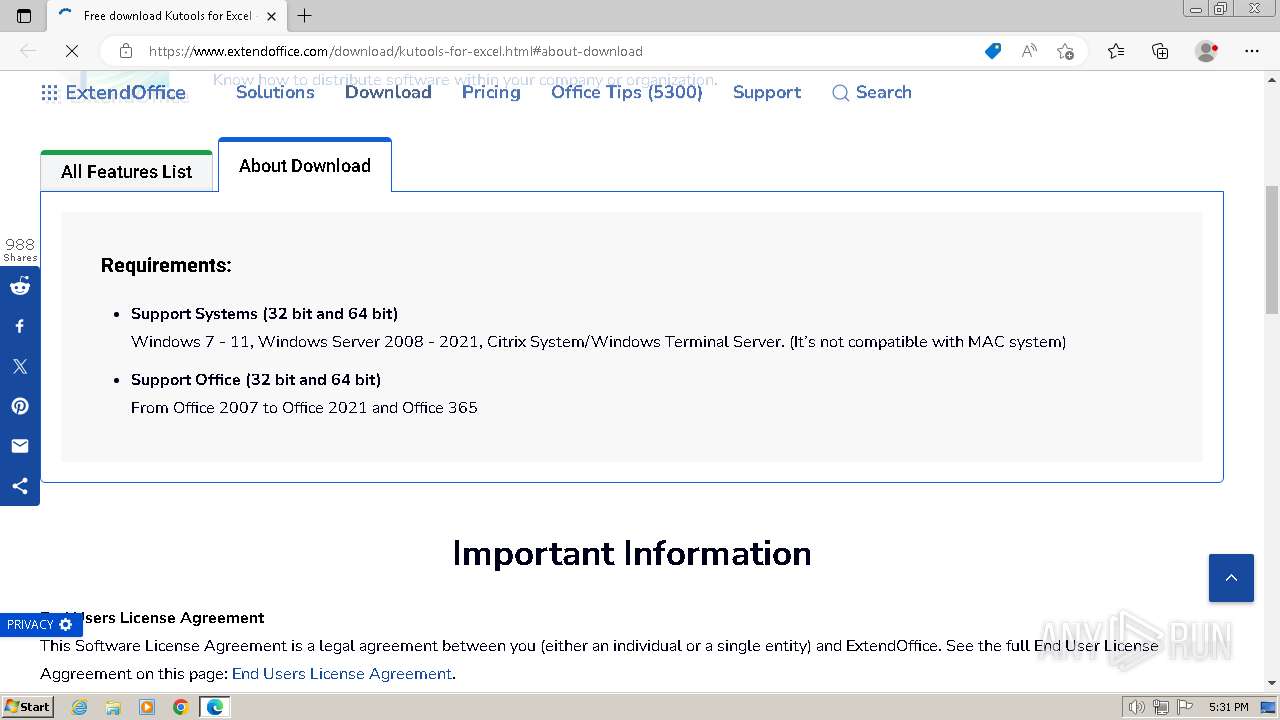Image resolution: width=1280 pixels, height=720 pixels.
Task: Open the PRIVACY settings button
Action: click(40, 624)
